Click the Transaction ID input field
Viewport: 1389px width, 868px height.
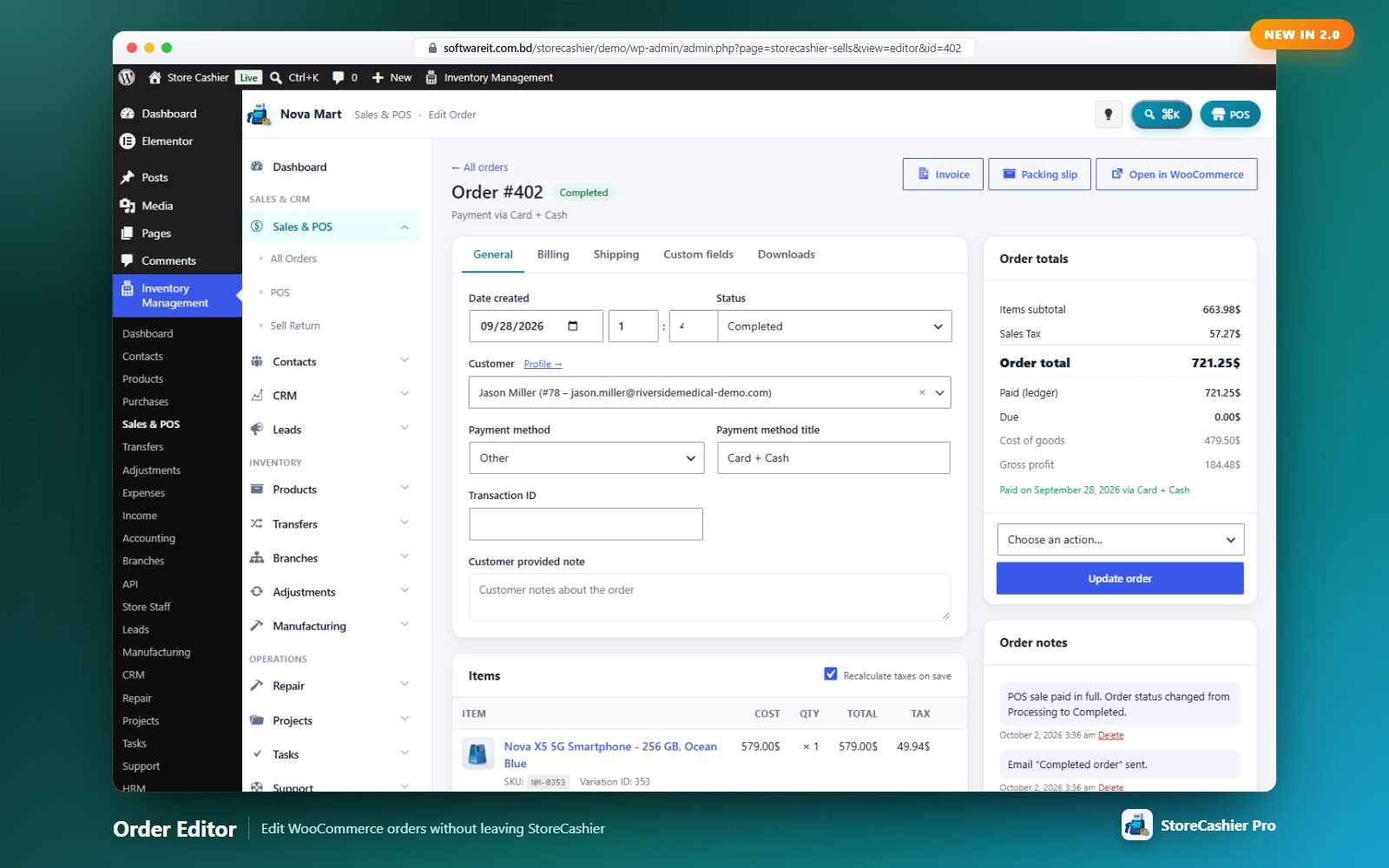click(x=586, y=524)
